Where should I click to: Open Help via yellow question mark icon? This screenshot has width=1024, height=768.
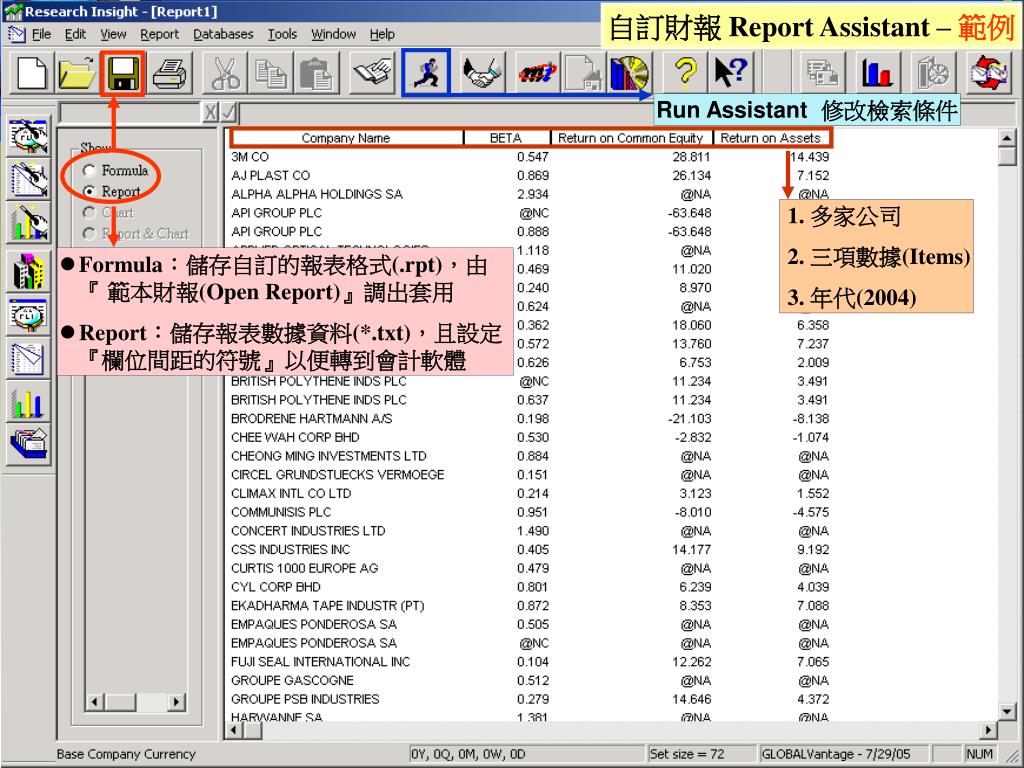click(x=685, y=72)
